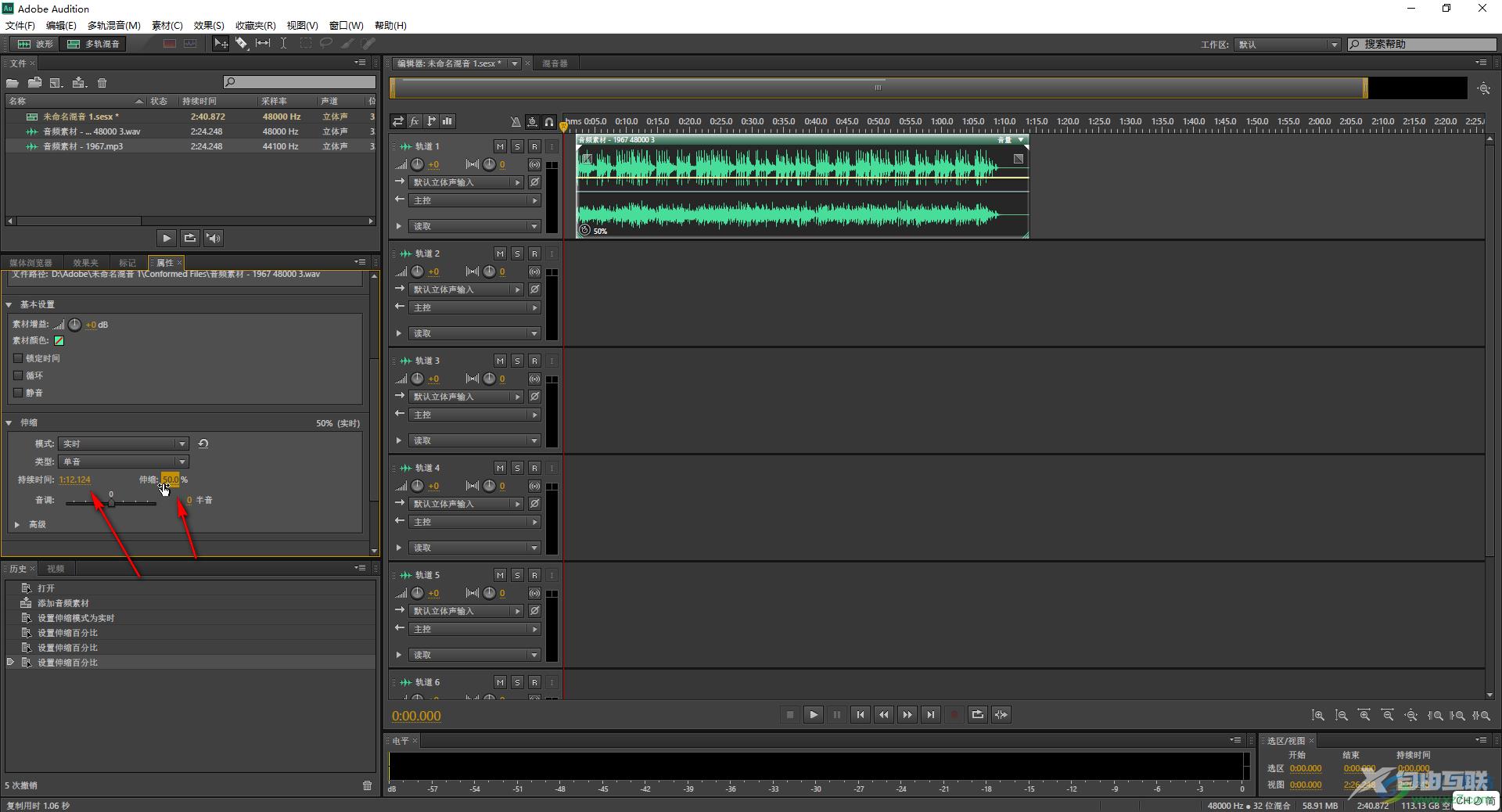Viewport: 1502px width, 812px height.
Task: Click the EQ bars icon above tracks
Action: click(447, 121)
